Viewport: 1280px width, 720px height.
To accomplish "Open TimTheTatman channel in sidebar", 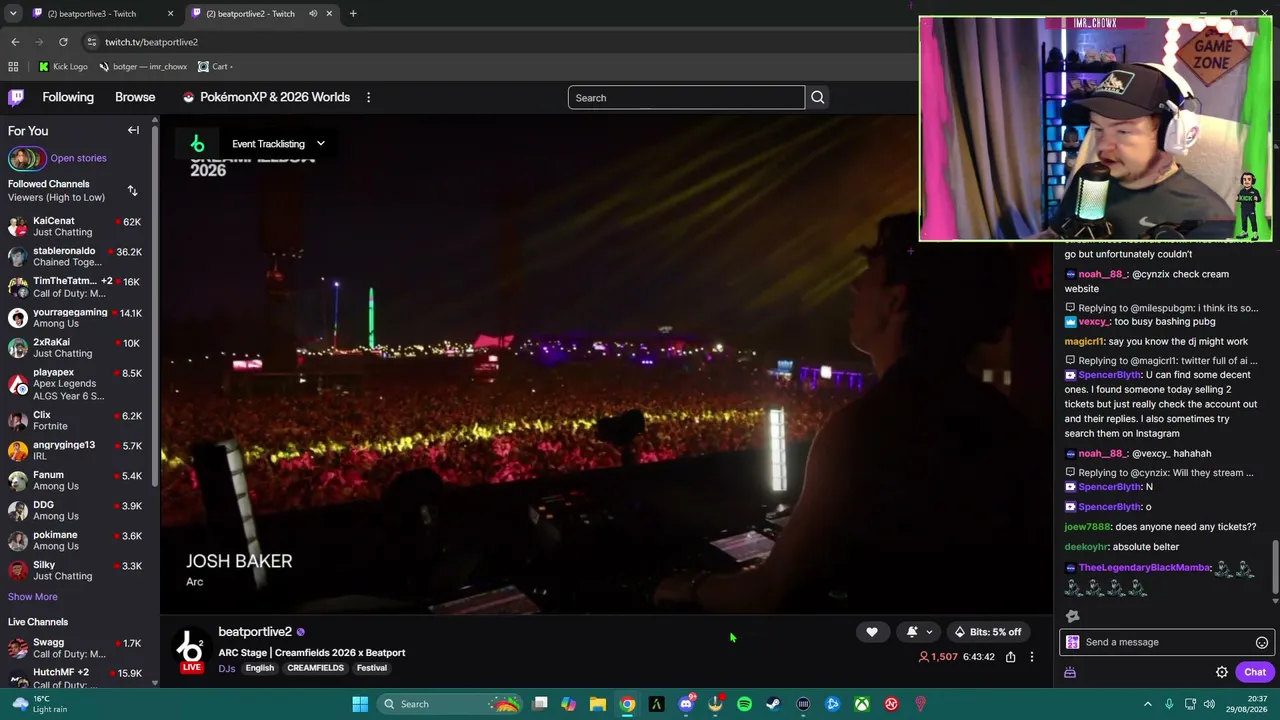I will pyautogui.click(x=76, y=287).
